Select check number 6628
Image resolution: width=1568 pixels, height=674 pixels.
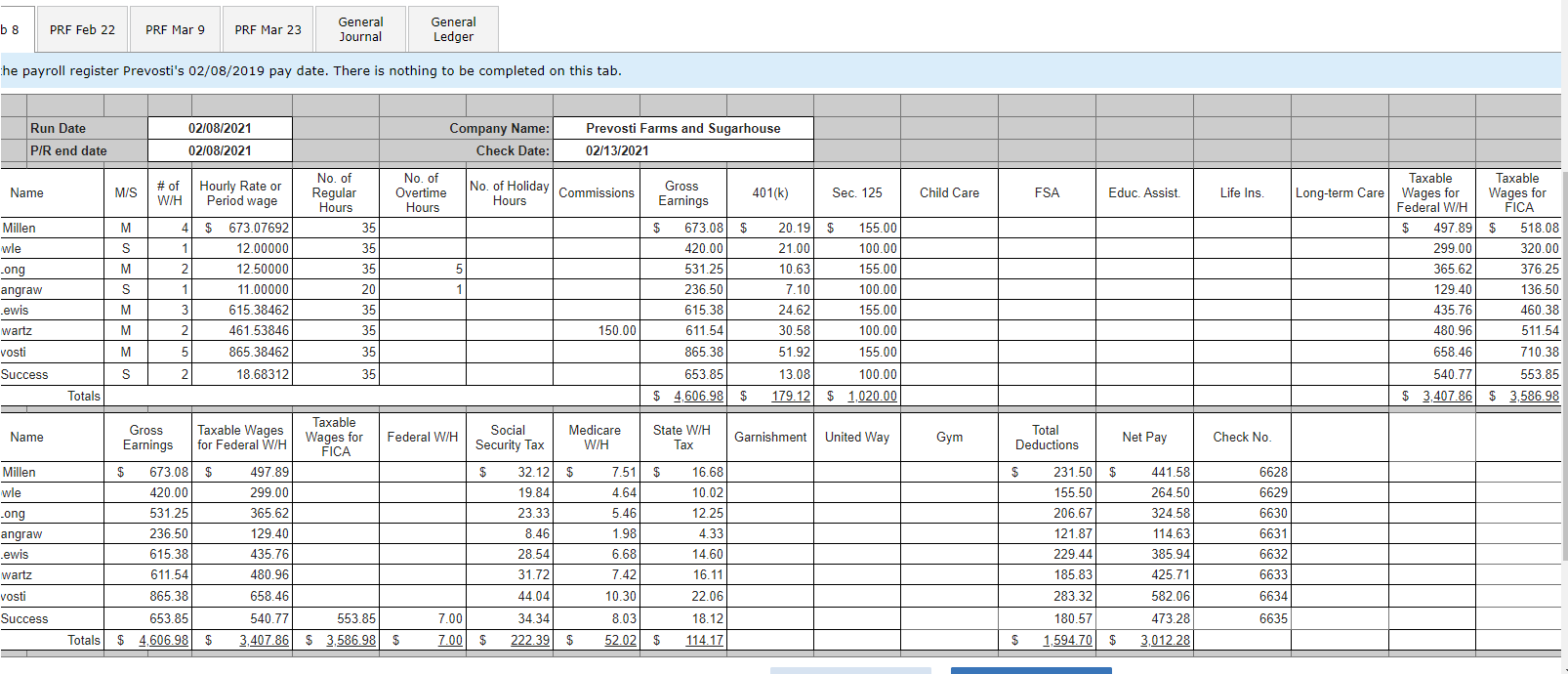1242,472
